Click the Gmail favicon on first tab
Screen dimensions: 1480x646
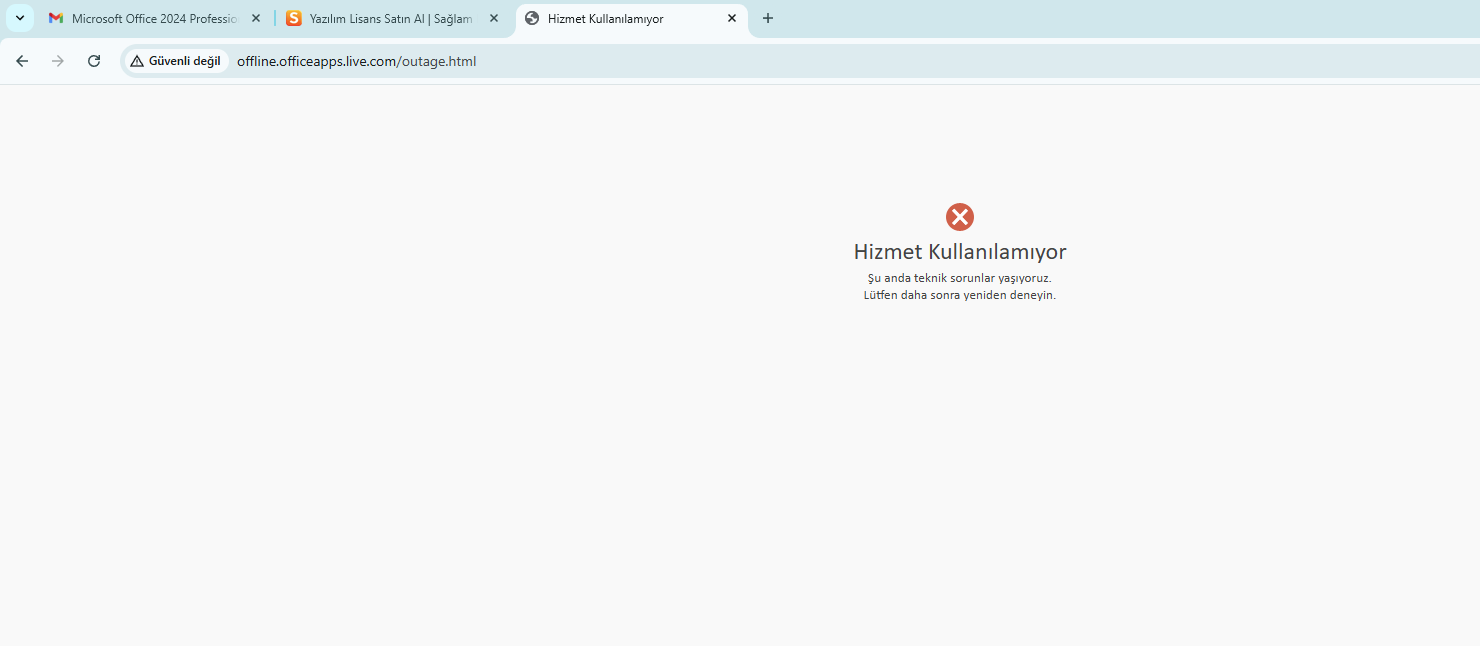pyautogui.click(x=56, y=18)
